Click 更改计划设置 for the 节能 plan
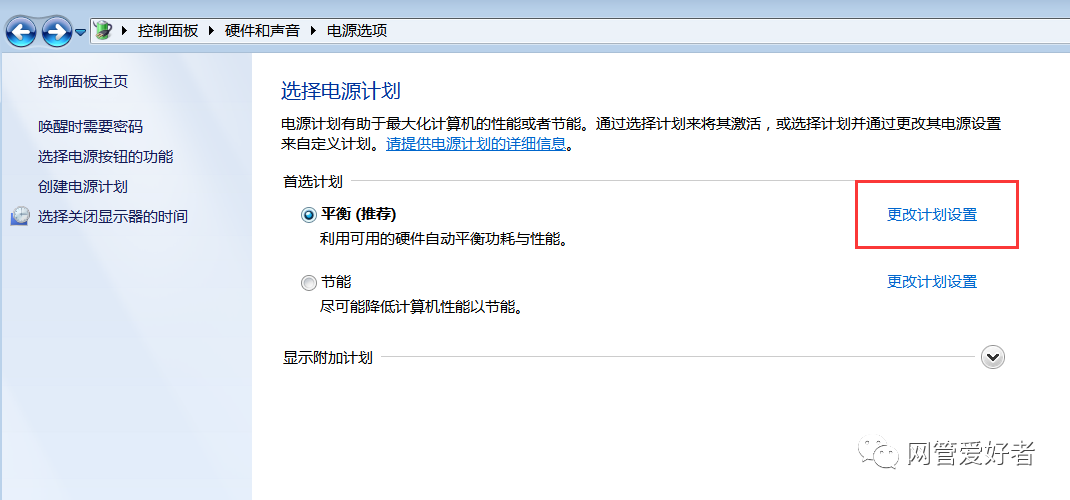This screenshot has height=500, width=1070. click(932, 282)
